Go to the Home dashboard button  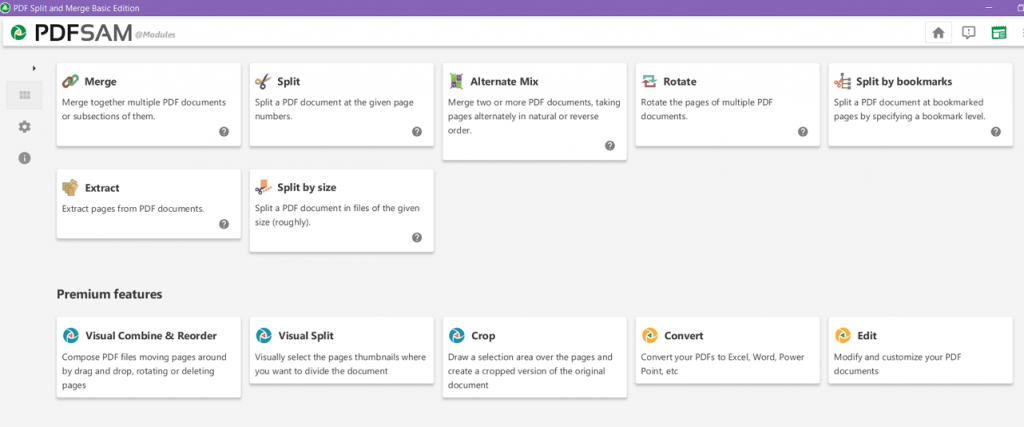(x=938, y=33)
